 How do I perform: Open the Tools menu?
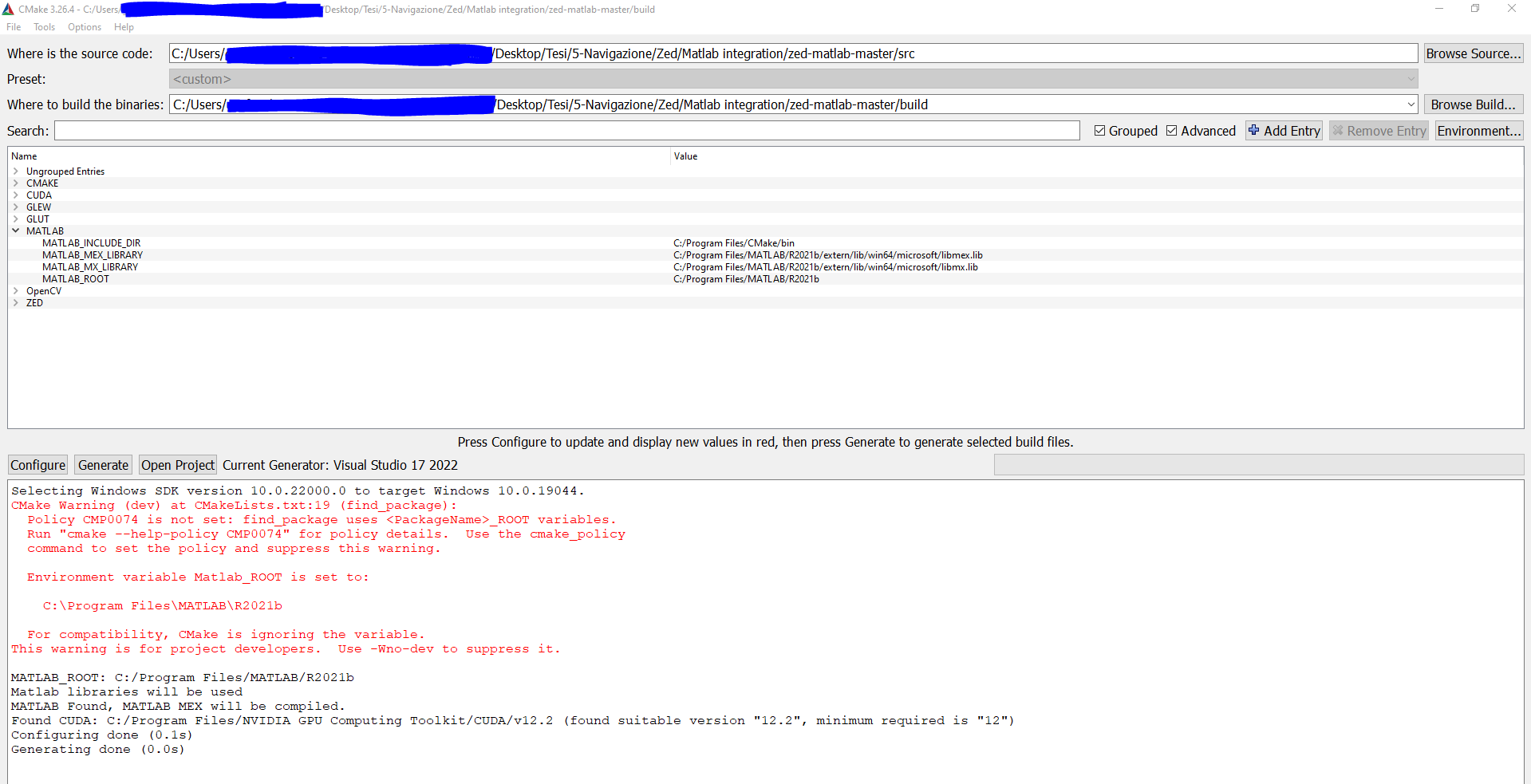[44, 27]
